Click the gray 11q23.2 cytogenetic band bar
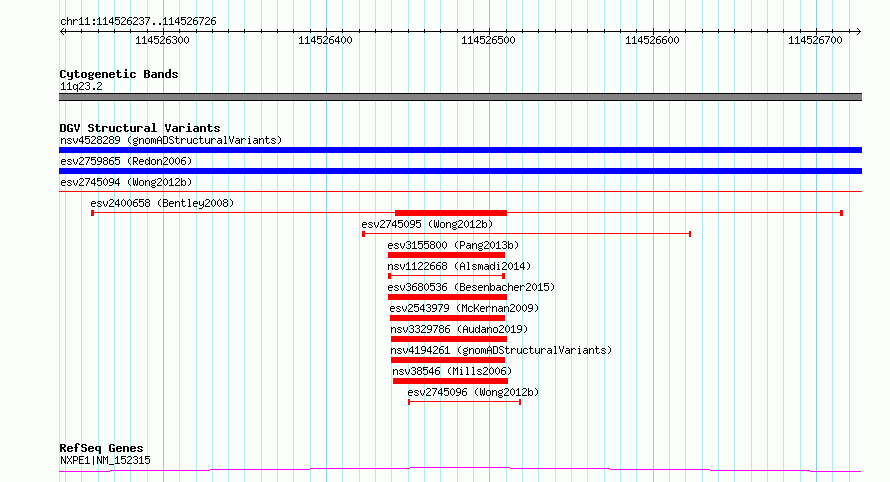This screenshot has width=890, height=482. click(460, 97)
